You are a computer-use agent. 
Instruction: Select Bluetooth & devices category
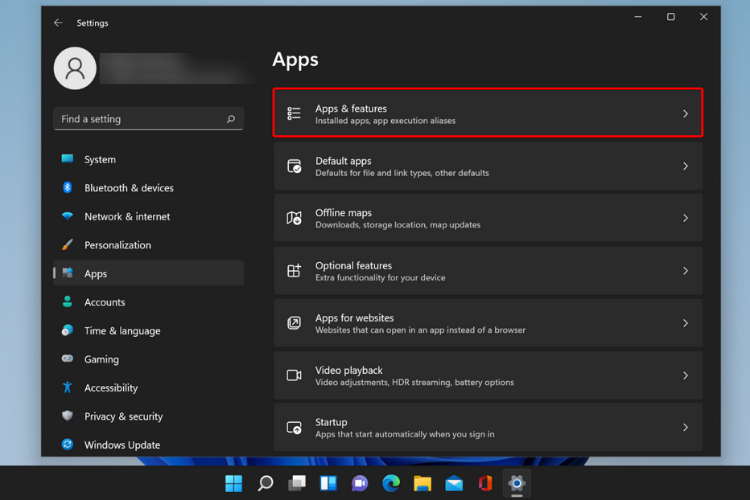tap(128, 188)
